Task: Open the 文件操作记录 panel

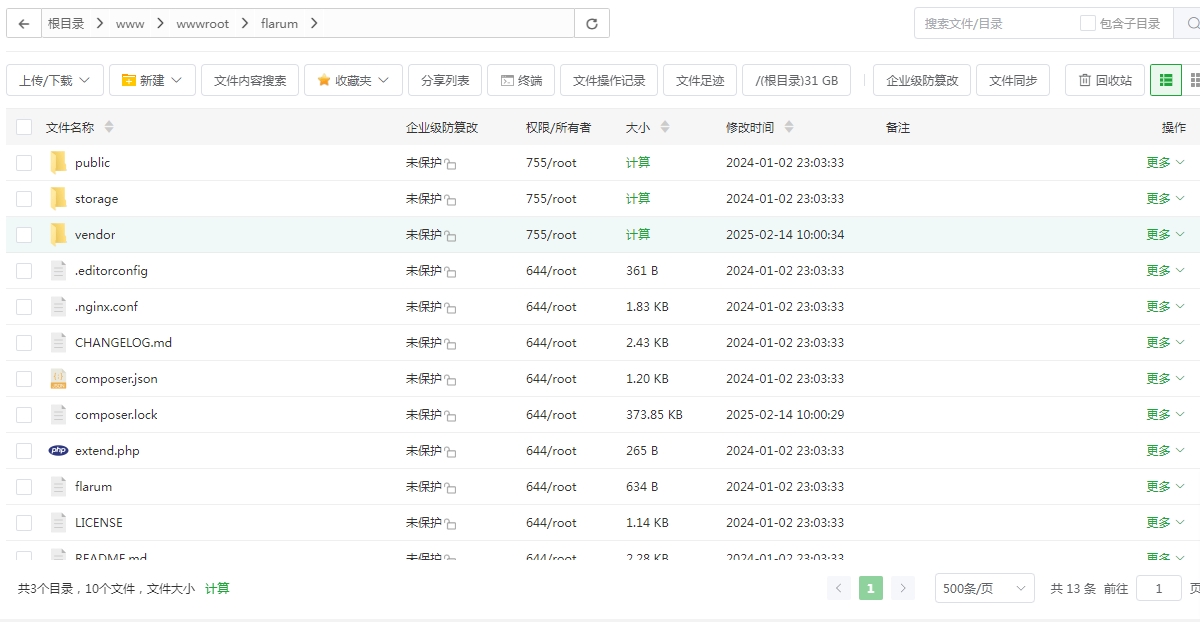Action: pyautogui.click(x=608, y=79)
